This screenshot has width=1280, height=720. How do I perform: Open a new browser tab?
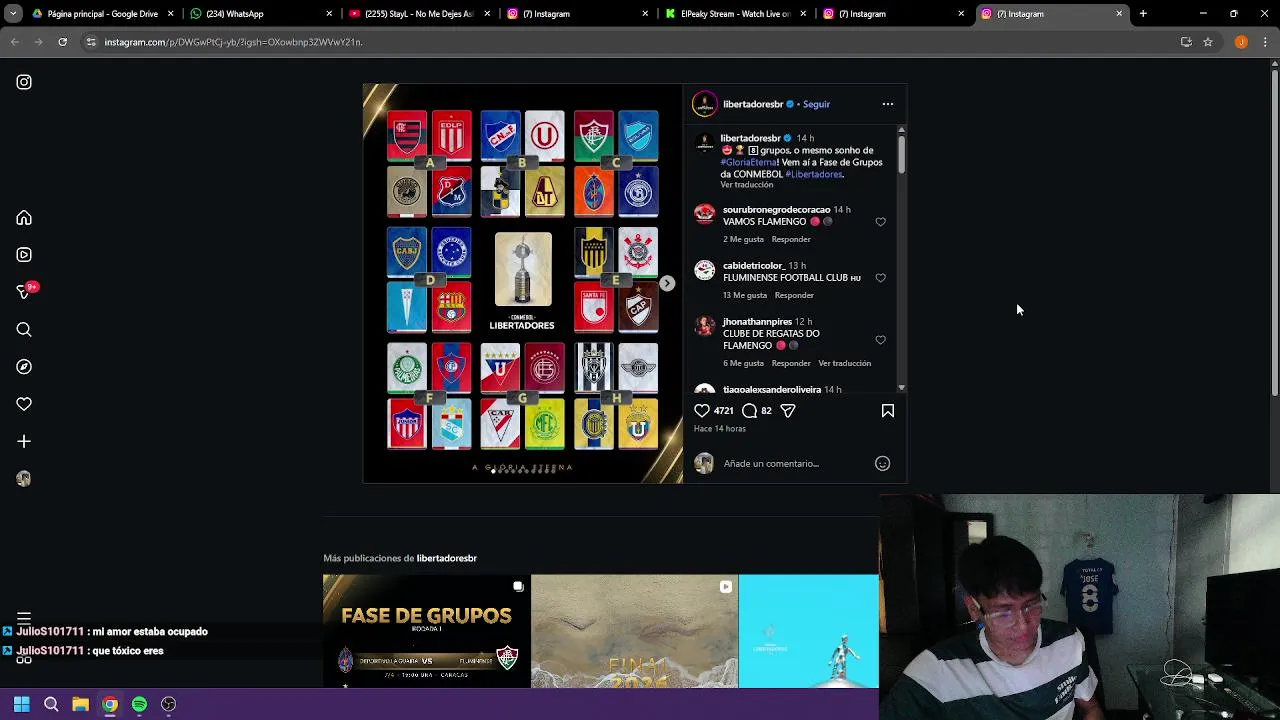pos(1143,14)
